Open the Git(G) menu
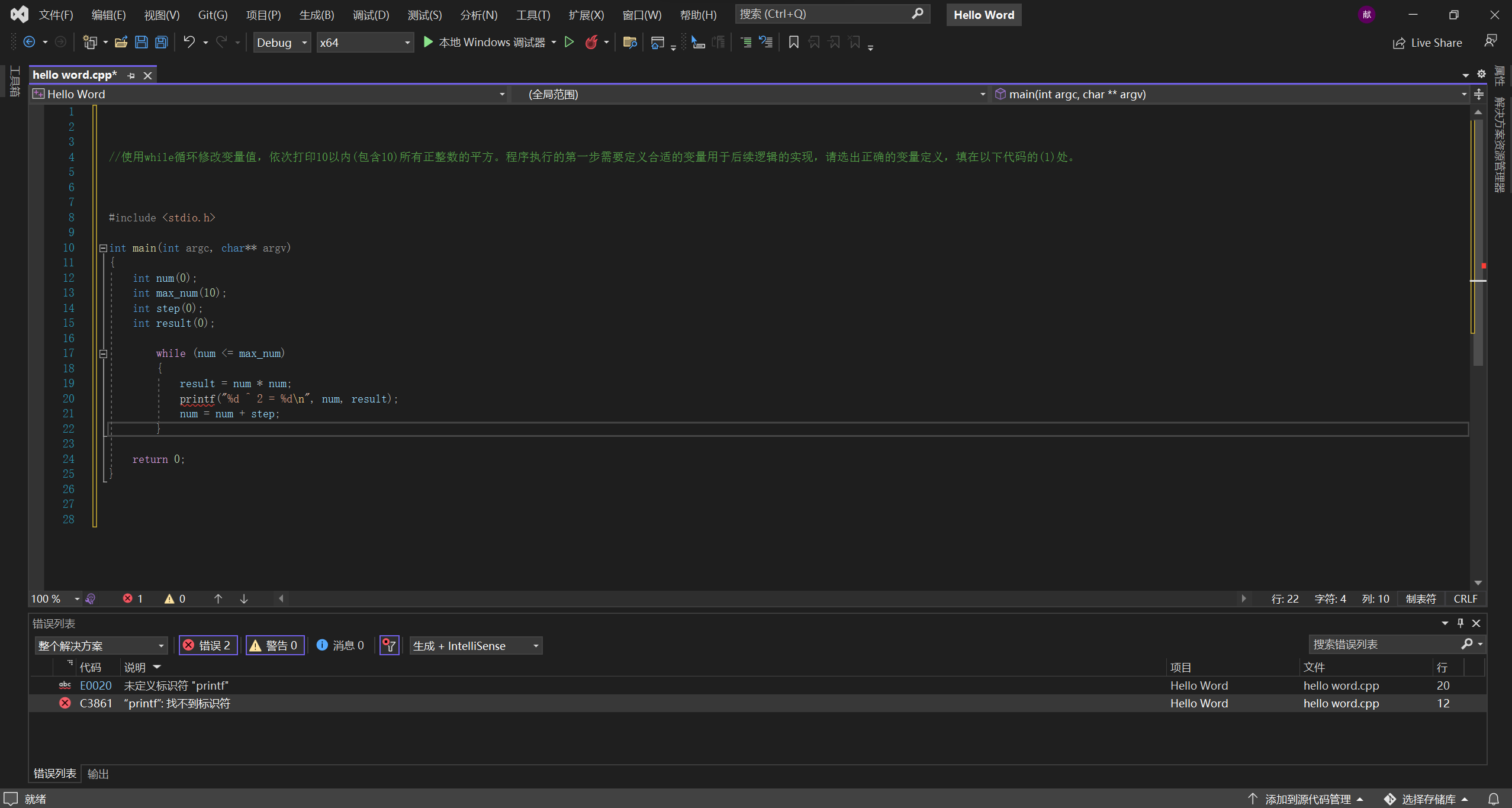1512x808 pixels. click(x=213, y=15)
